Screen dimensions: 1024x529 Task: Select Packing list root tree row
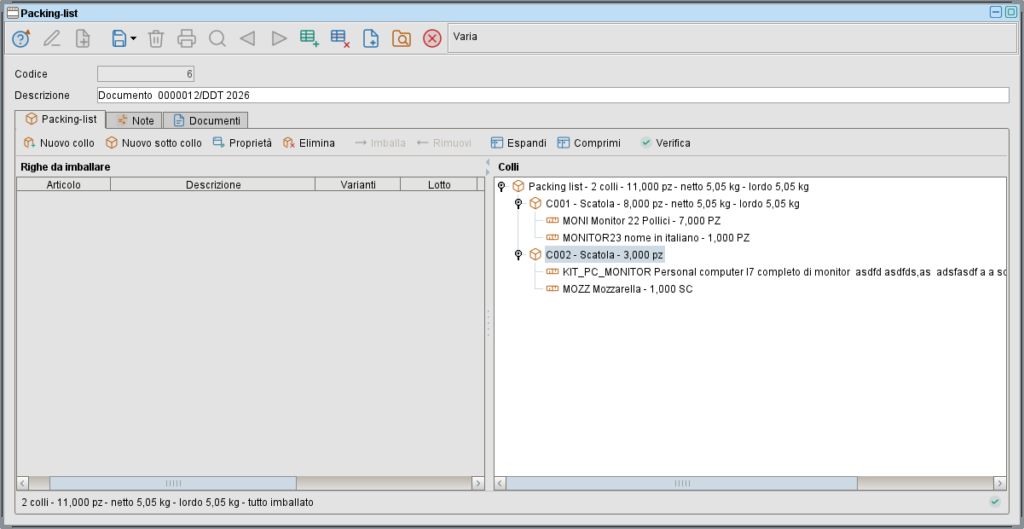pyautogui.click(x=668, y=187)
